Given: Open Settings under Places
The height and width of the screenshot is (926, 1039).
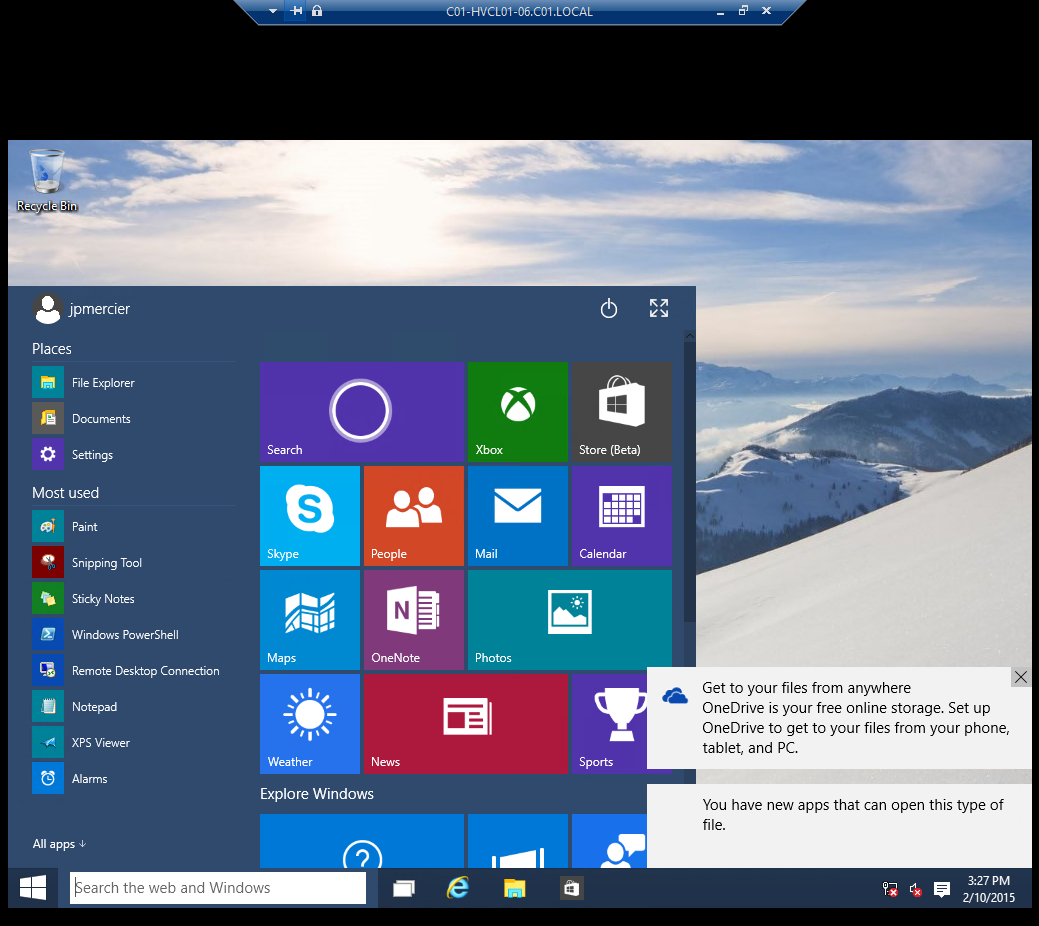Looking at the screenshot, I should (x=134, y=454).
